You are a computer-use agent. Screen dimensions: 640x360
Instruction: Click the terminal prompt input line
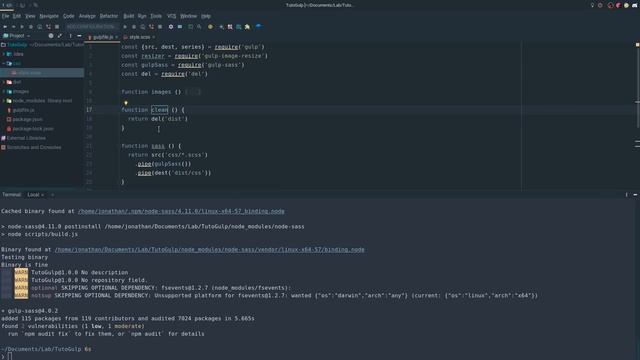click(320, 356)
